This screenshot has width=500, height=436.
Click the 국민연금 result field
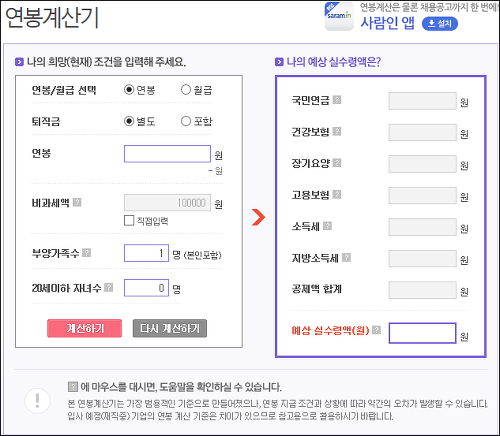[x=422, y=101]
